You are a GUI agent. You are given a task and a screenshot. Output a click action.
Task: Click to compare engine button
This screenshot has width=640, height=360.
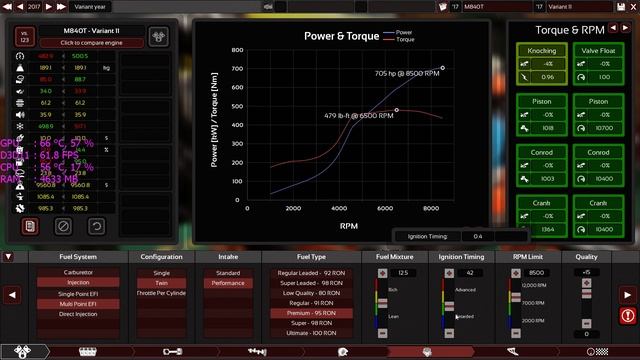click(x=91, y=42)
